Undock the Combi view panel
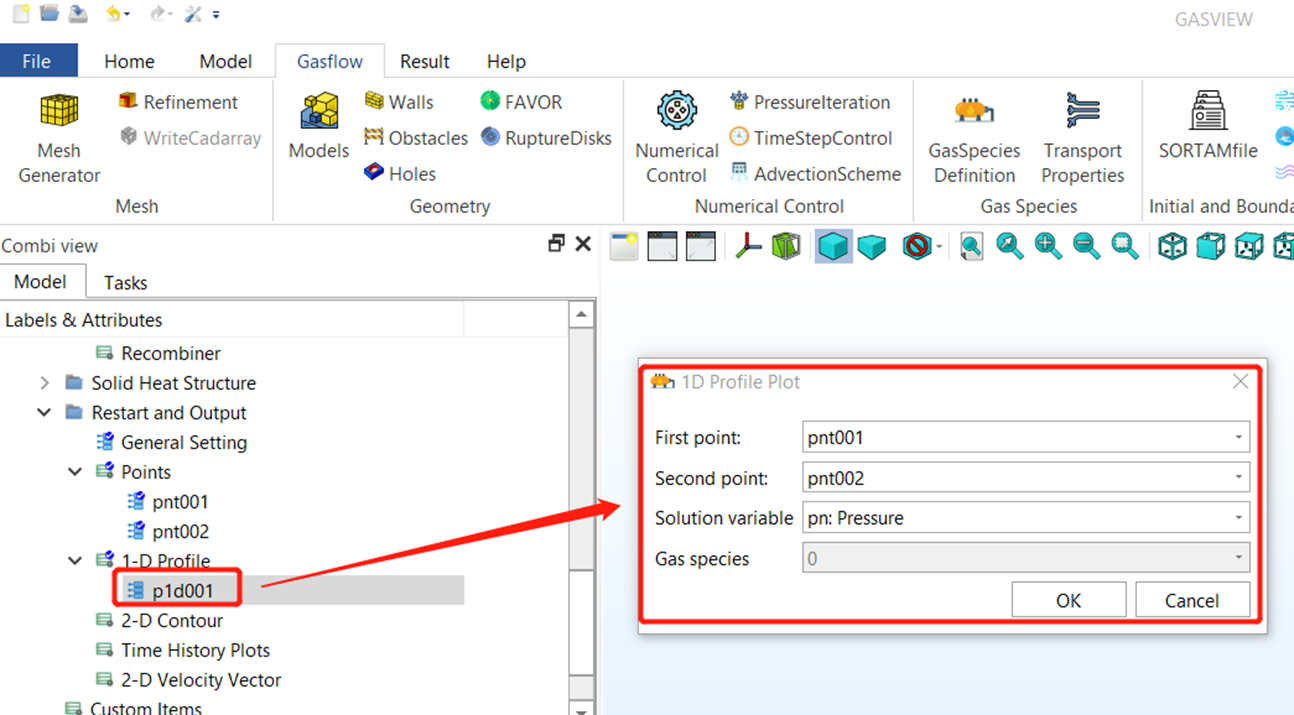 pos(557,244)
